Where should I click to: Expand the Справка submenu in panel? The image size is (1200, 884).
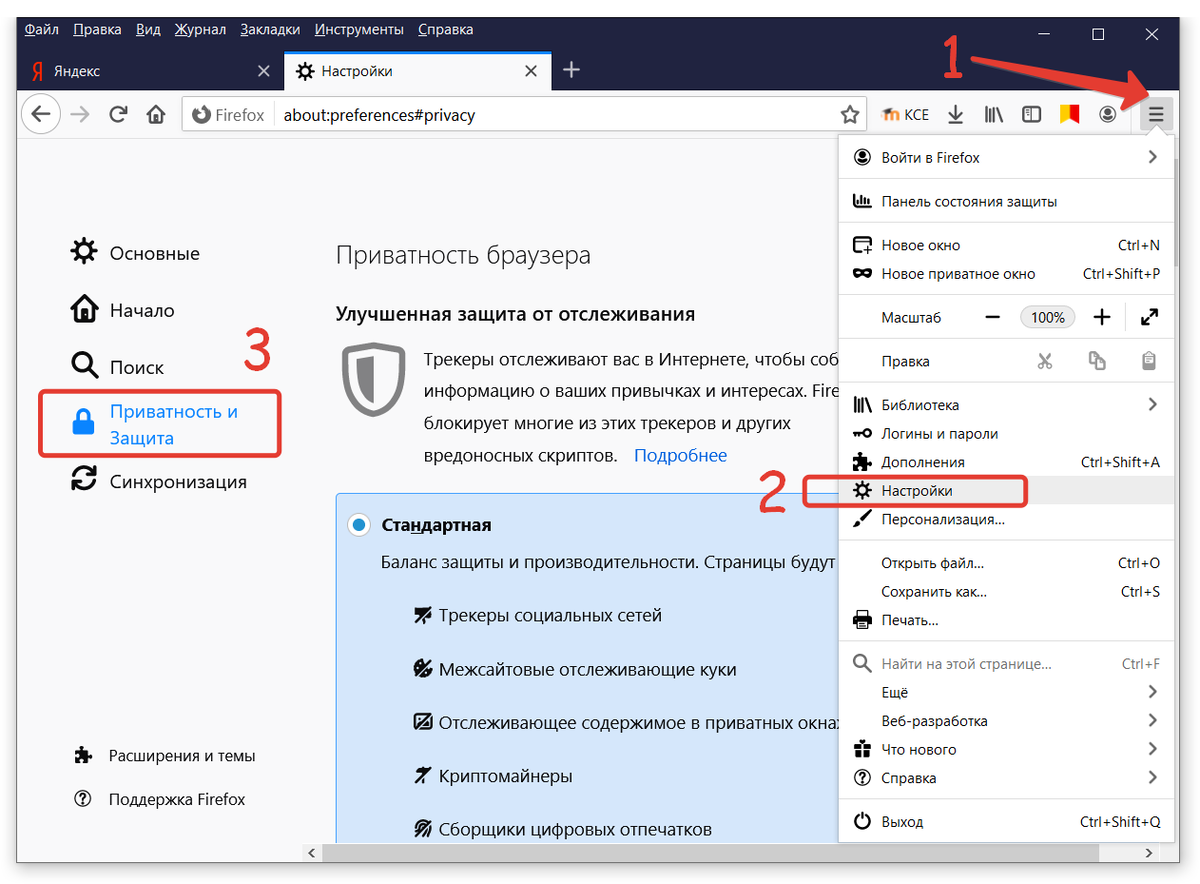(1152, 778)
